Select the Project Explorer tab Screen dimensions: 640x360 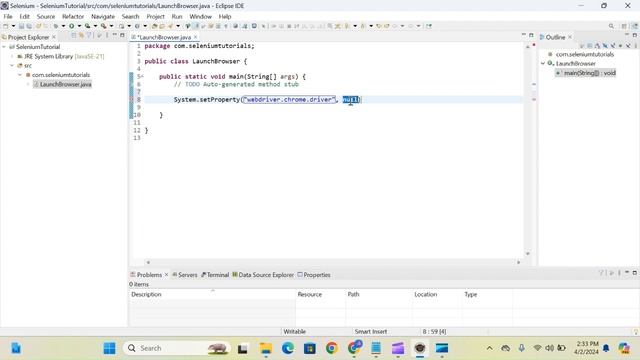[28, 37]
